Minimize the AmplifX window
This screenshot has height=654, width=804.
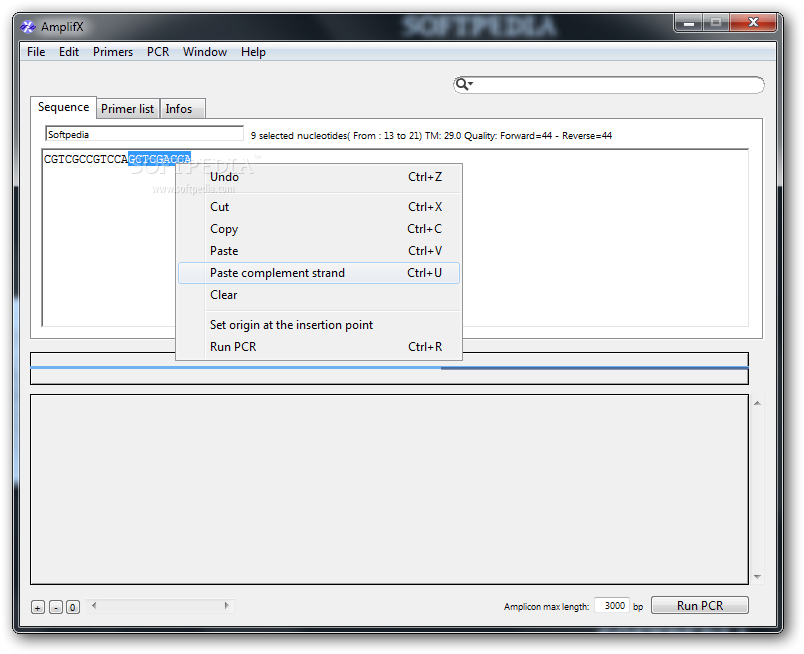[689, 23]
